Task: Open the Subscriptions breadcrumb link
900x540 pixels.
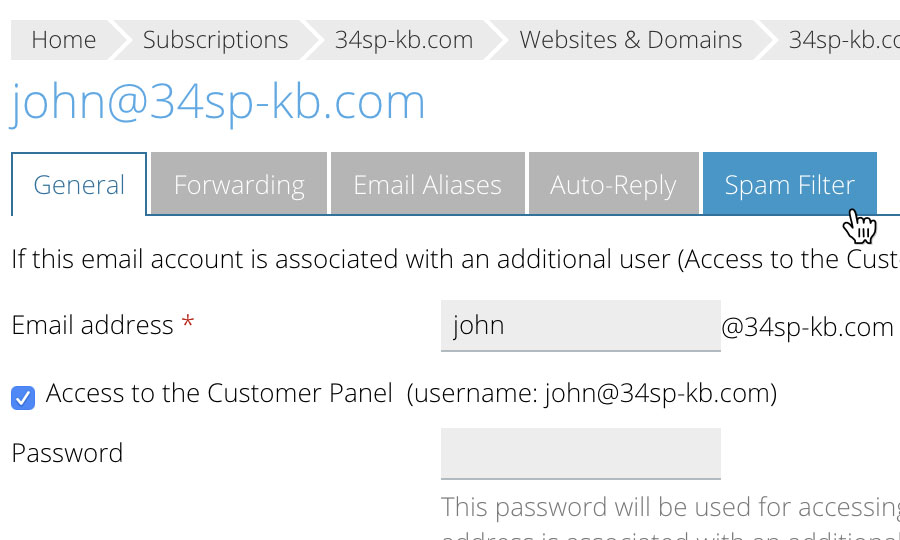Action: click(x=215, y=40)
